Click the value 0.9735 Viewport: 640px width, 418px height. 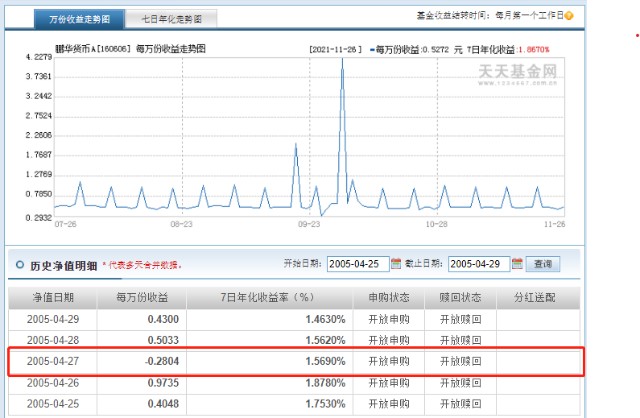(163, 383)
